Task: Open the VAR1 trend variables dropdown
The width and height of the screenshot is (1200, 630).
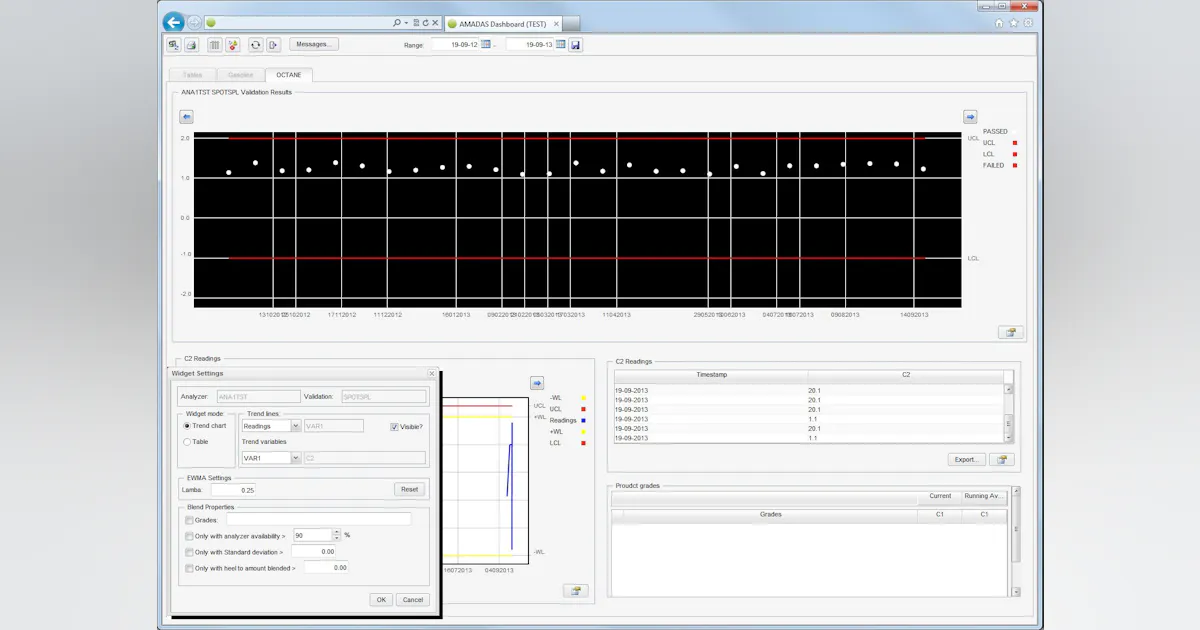Action: (296, 458)
